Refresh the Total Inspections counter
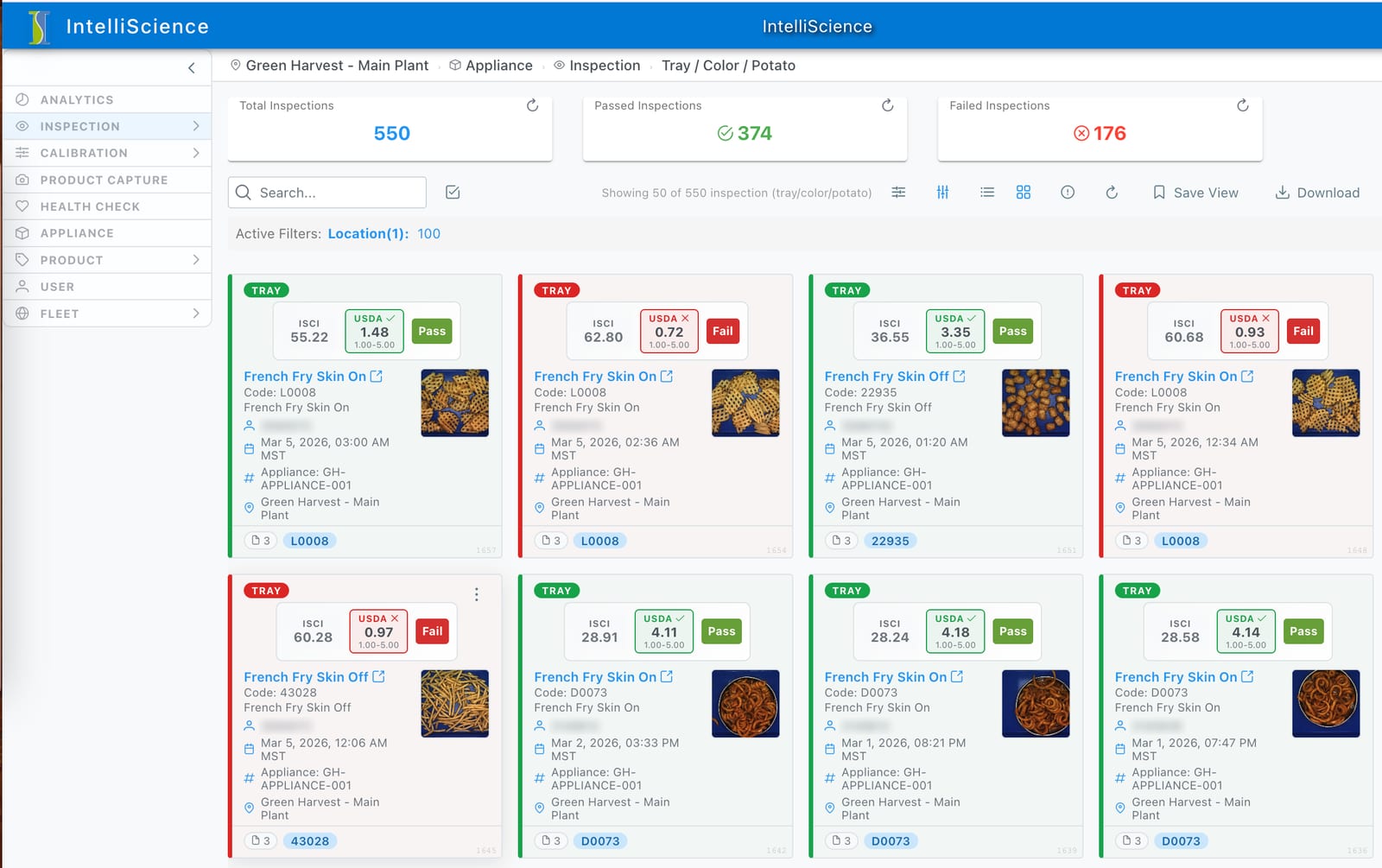Viewport: 1382px width, 868px height. 533,105
